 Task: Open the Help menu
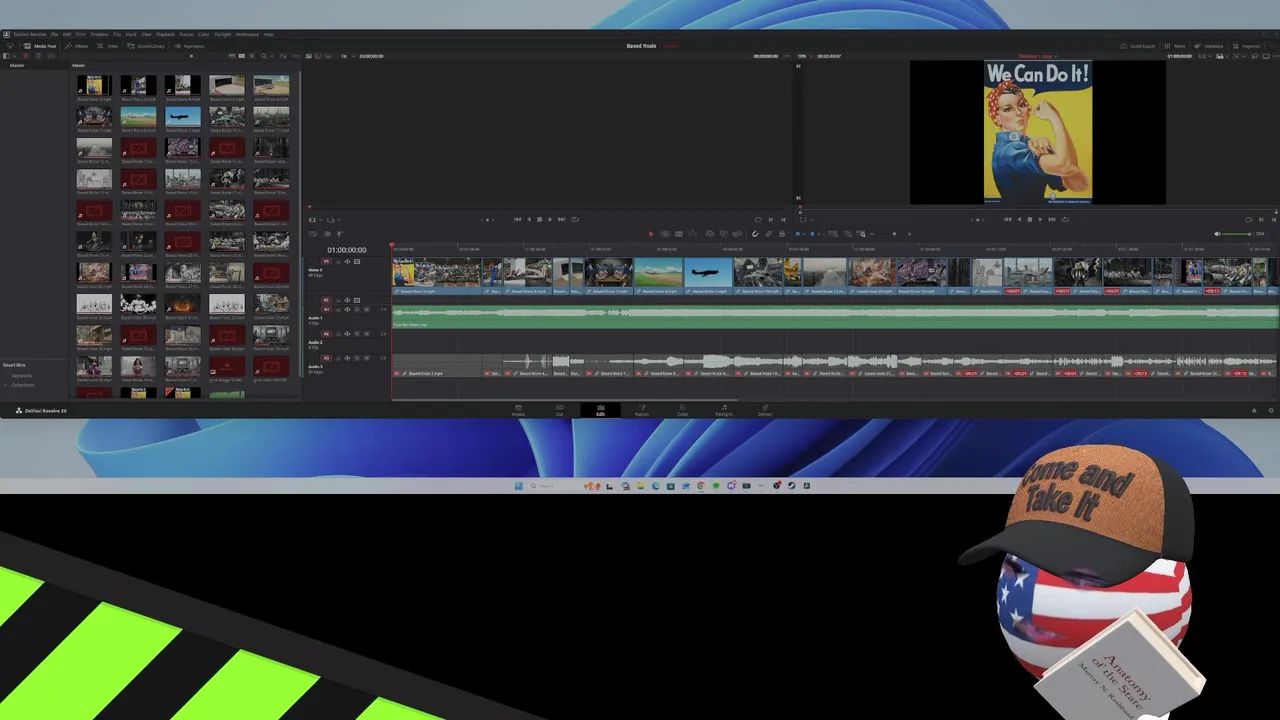tap(268, 34)
